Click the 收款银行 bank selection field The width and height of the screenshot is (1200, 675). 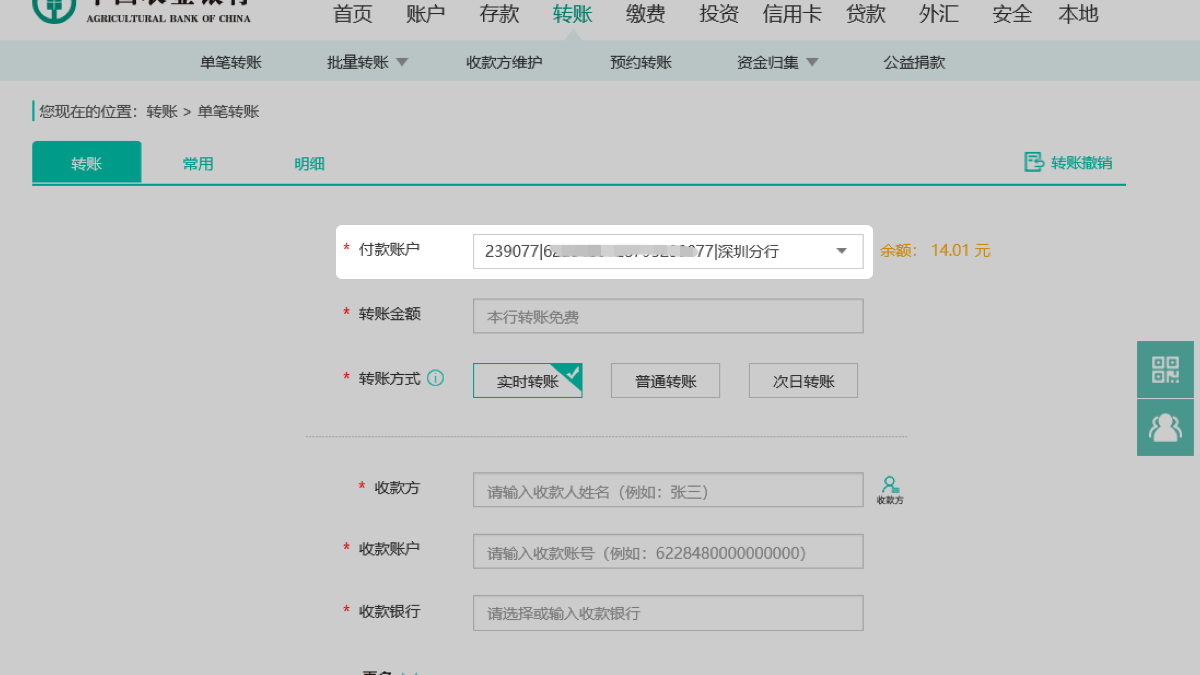click(x=667, y=613)
